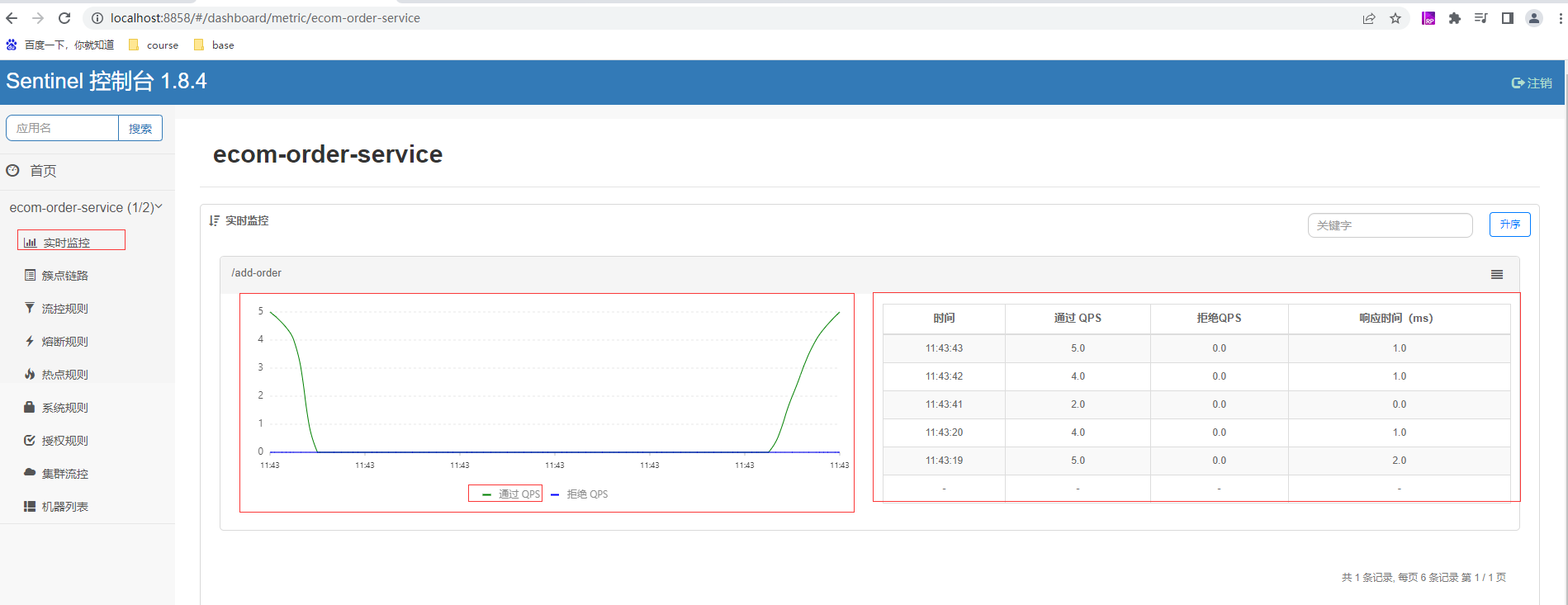Image resolution: width=1568 pixels, height=605 pixels.
Task: Open the base bookmark folder
Action: pyautogui.click(x=214, y=45)
